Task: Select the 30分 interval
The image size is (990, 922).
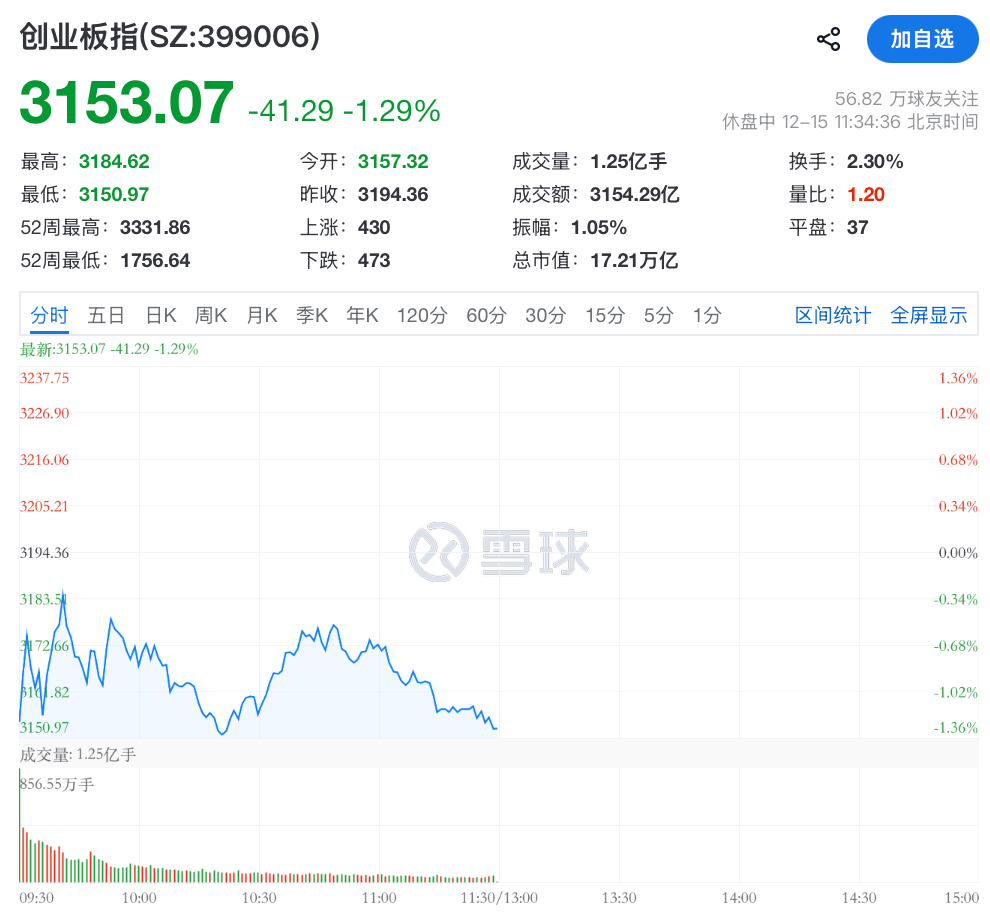Action: click(545, 315)
